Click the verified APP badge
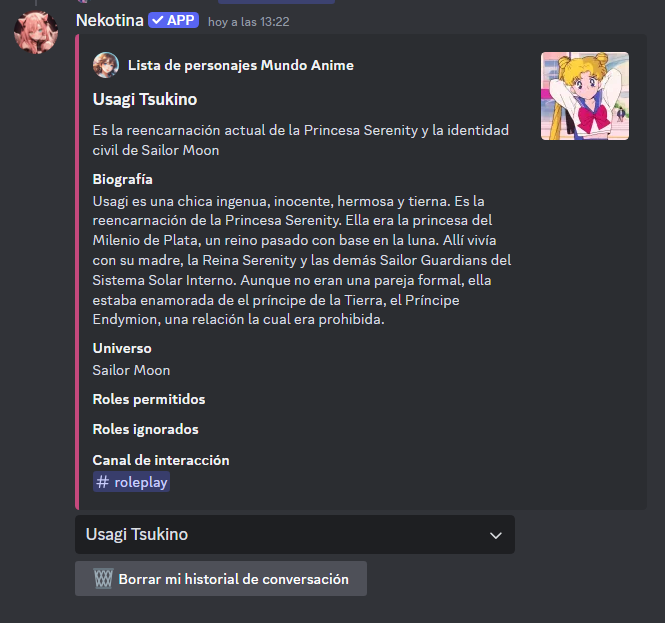The height and width of the screenshot is (623, 665). pyautogui.click(x=173, y=20)
